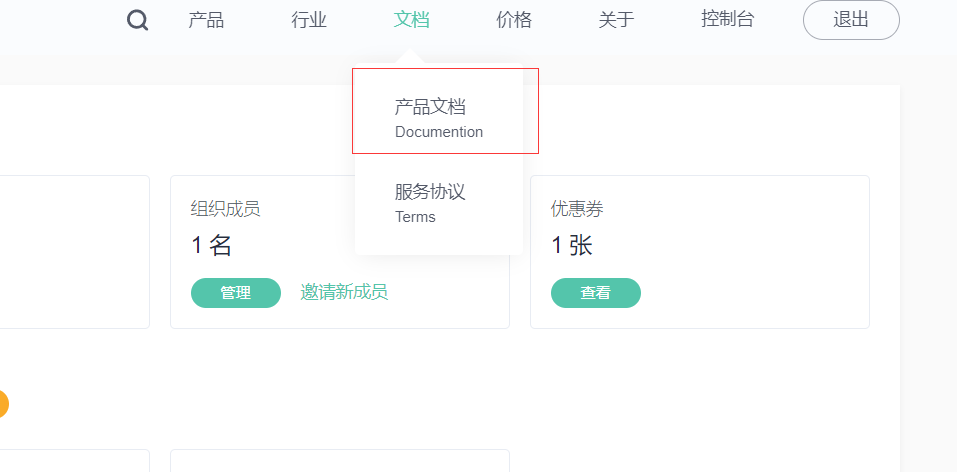Click the orange circle at left edge
The height and width of the screenshot is (472, 957).
point(2,404)
